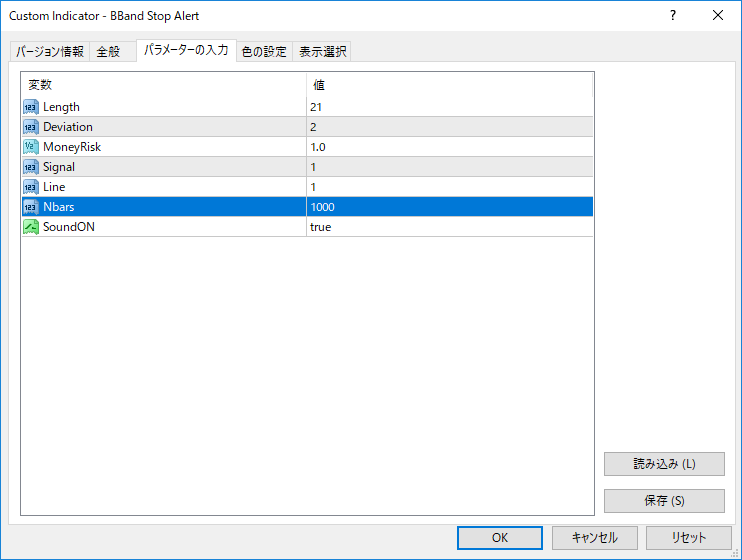Image resolution: width=742 pixels, height=560 pixels.
Task: Click the double-type icon beside MoneyRisk
Action: coord(31,147)
